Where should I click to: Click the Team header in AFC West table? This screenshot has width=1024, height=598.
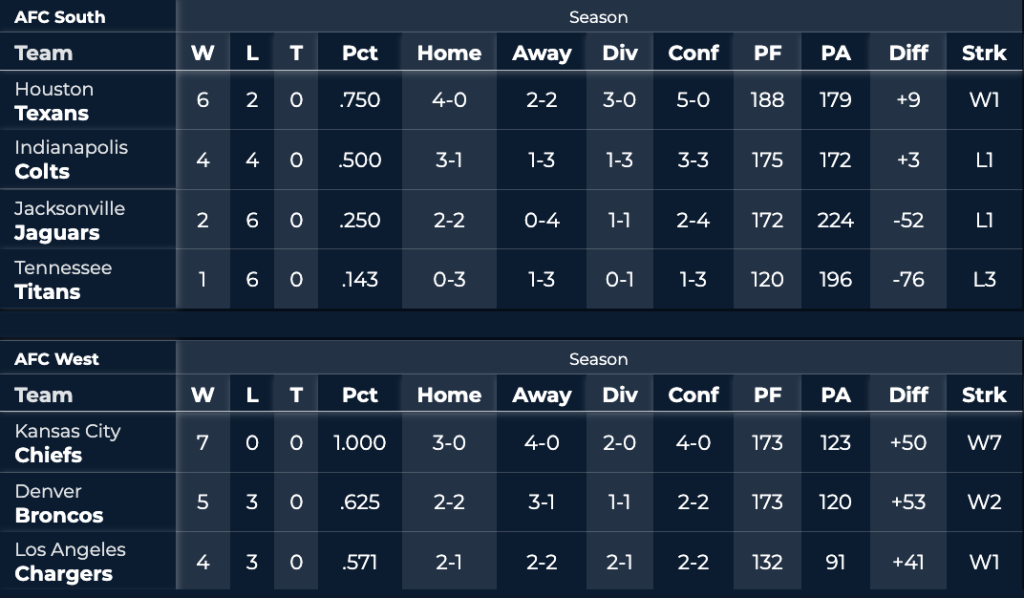(44, 395)
